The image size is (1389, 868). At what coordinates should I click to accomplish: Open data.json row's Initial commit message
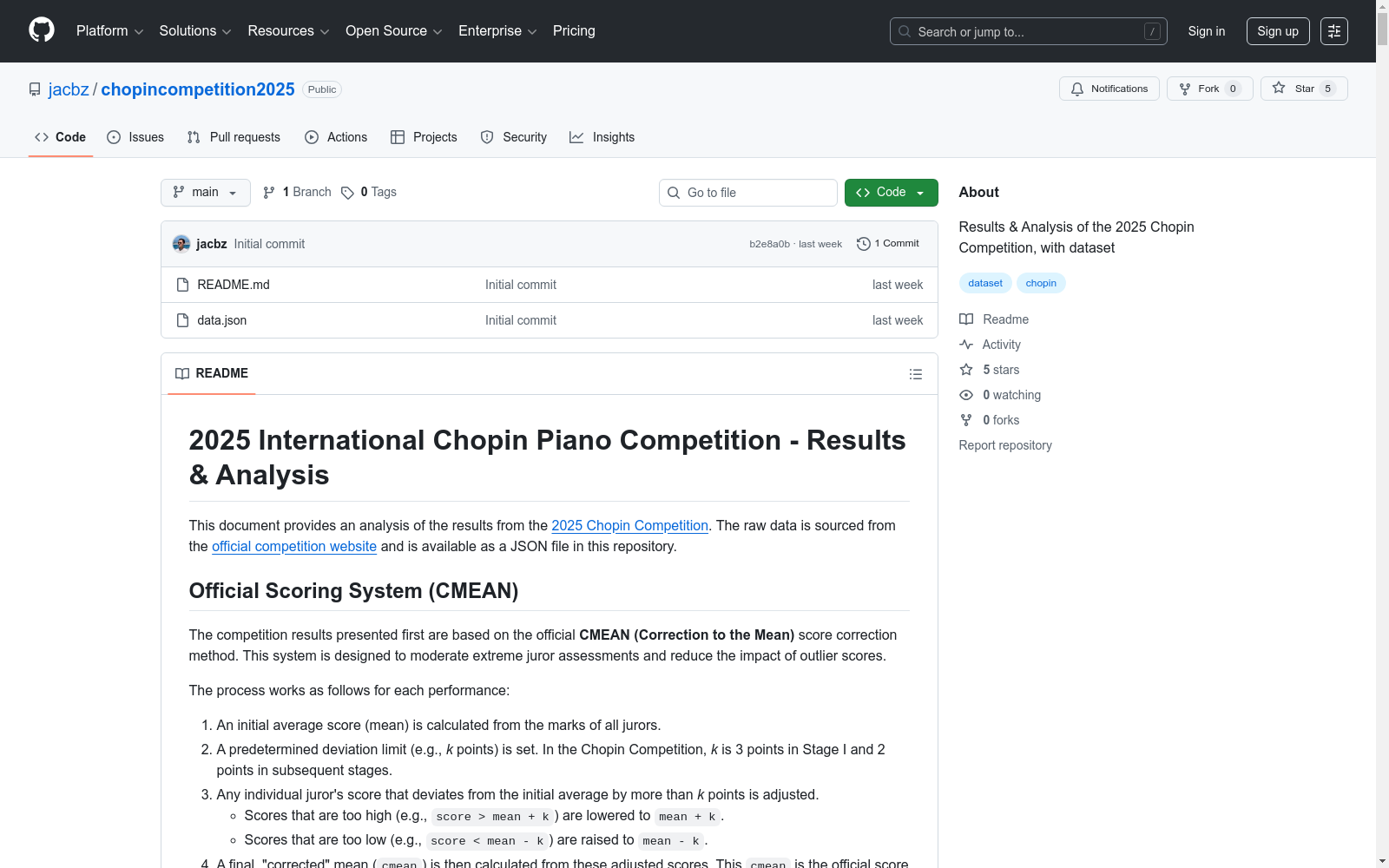click(521, 320)
